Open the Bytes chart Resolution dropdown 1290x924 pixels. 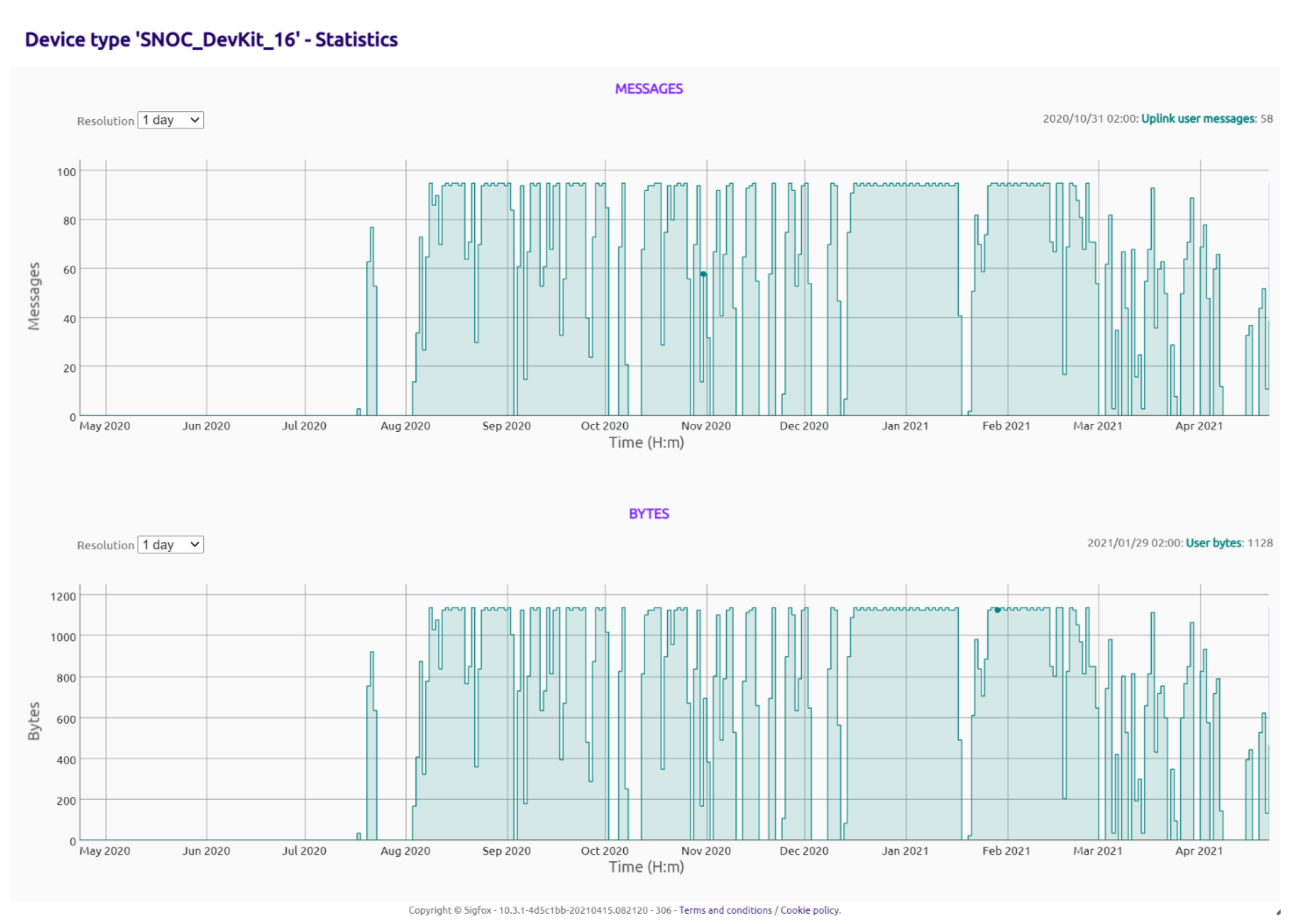[170, 545]
